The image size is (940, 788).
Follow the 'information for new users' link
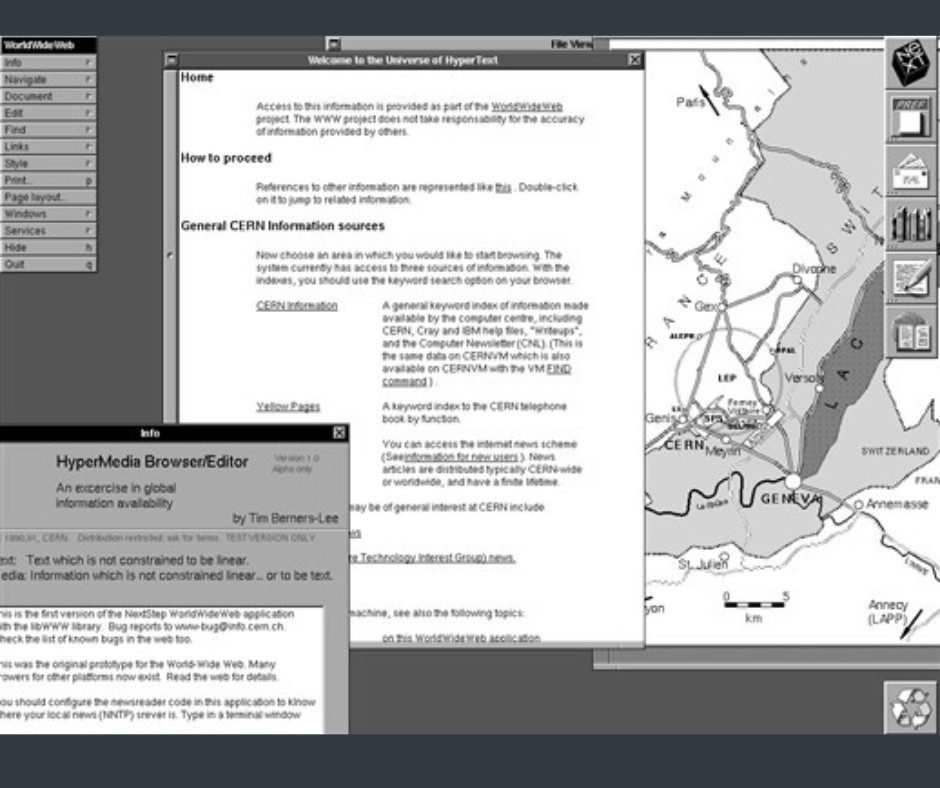(x=460, y=457)
